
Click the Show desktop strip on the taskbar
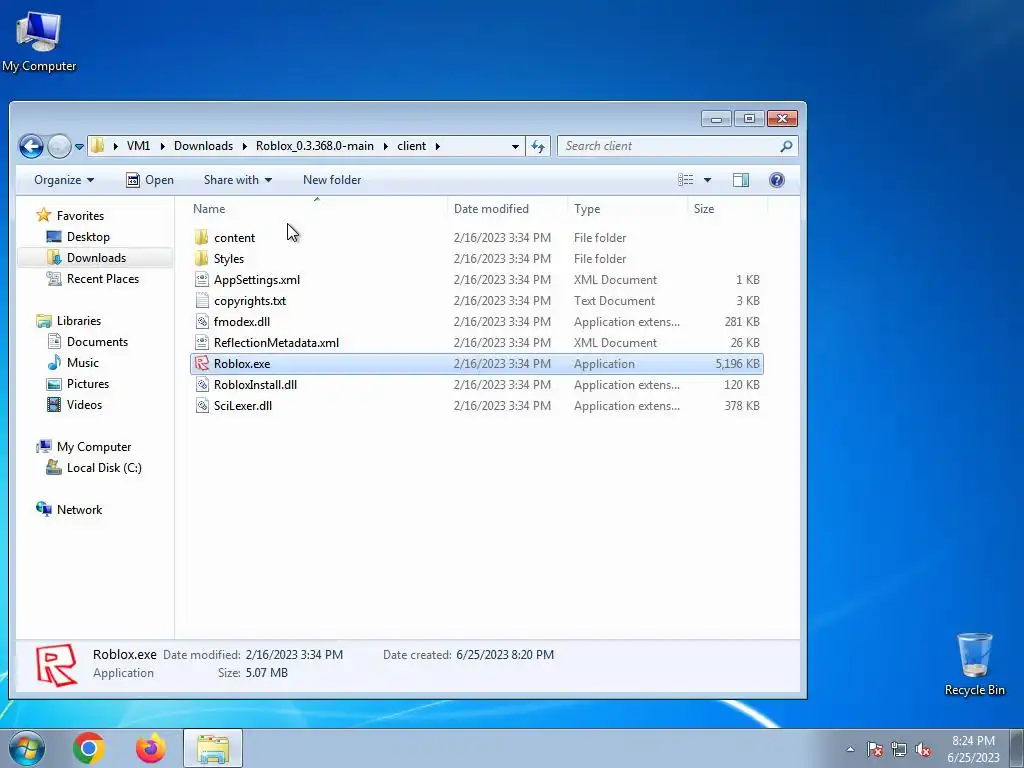pyautogui.click(x=1018, y=748)
